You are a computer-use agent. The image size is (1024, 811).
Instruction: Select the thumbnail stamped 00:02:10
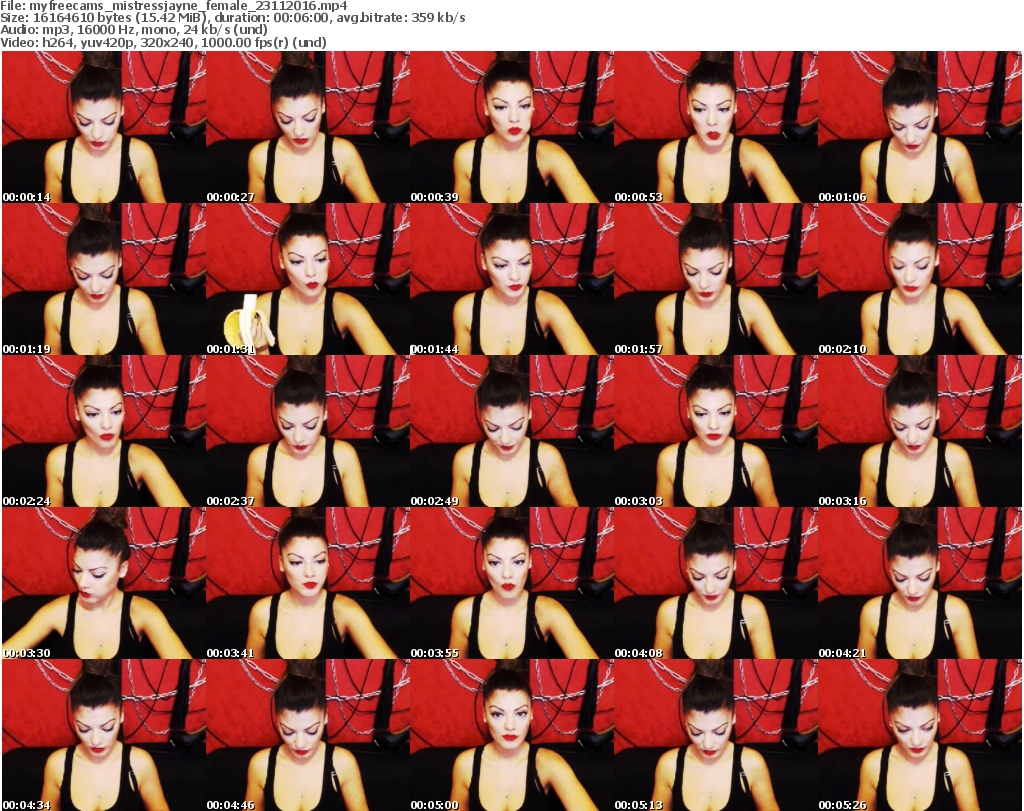pyautogui.click(x=920, y=279)
